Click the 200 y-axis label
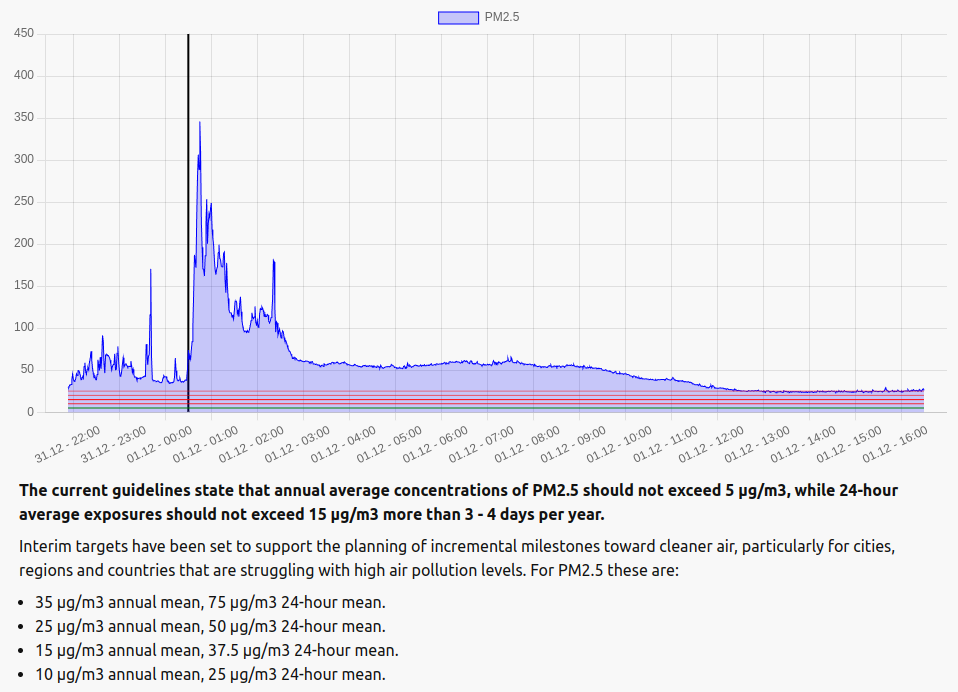The height and width of the screenshot is (692, 958). click(x=24, y=243)
